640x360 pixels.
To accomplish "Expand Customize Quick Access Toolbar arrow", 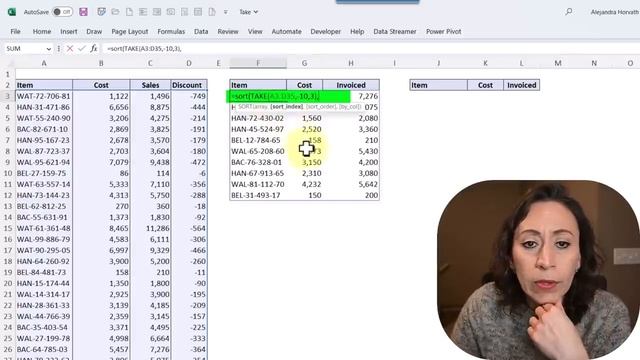I will click(x=226, y=12).
